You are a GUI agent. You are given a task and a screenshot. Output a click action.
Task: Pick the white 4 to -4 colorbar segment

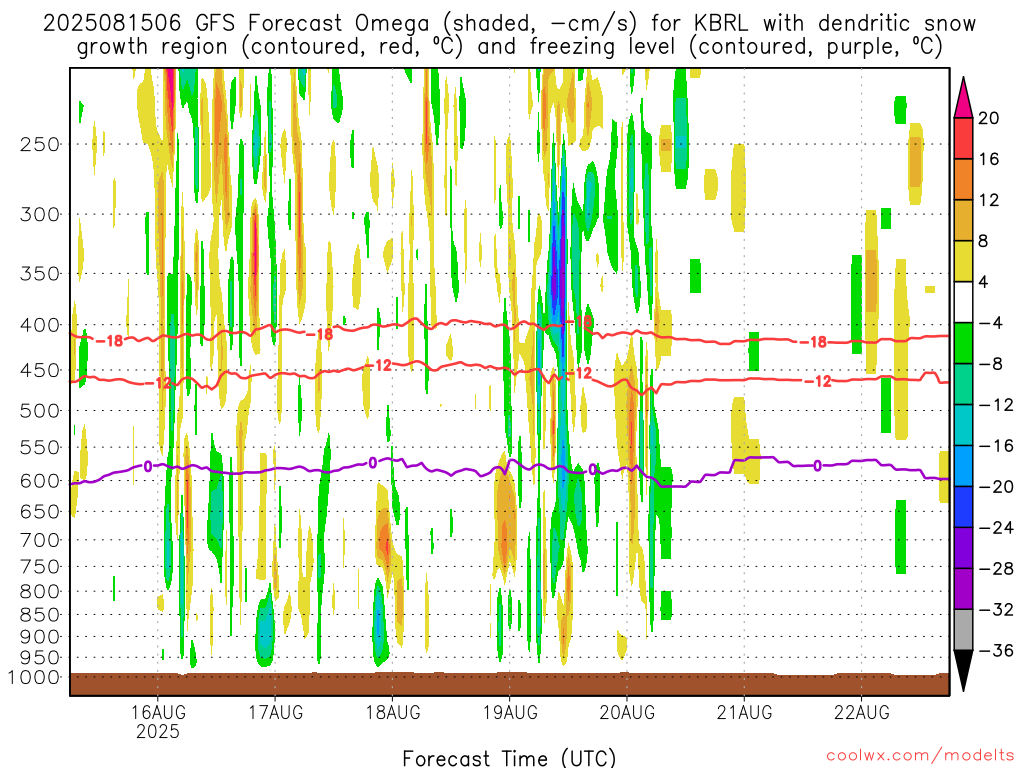(963, 302)
